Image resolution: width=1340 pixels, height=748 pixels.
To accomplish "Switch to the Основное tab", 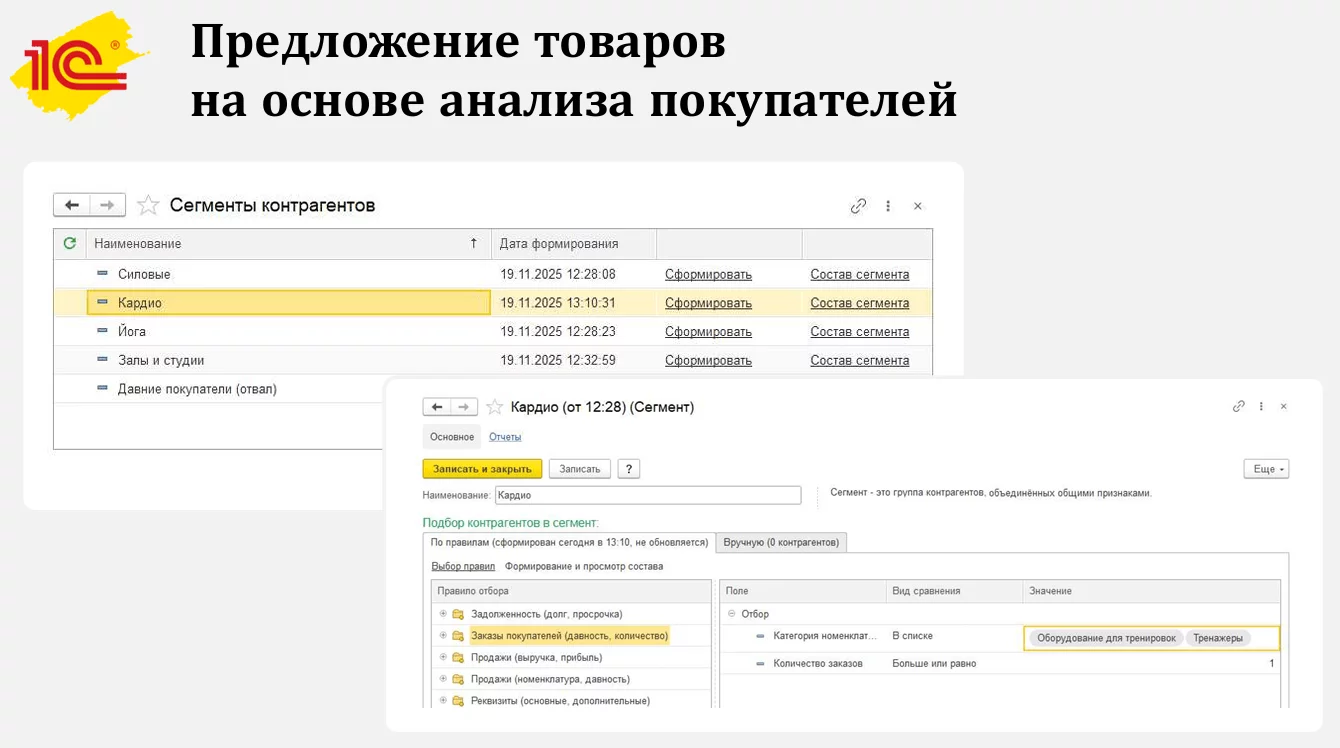I will click(452, 437).
